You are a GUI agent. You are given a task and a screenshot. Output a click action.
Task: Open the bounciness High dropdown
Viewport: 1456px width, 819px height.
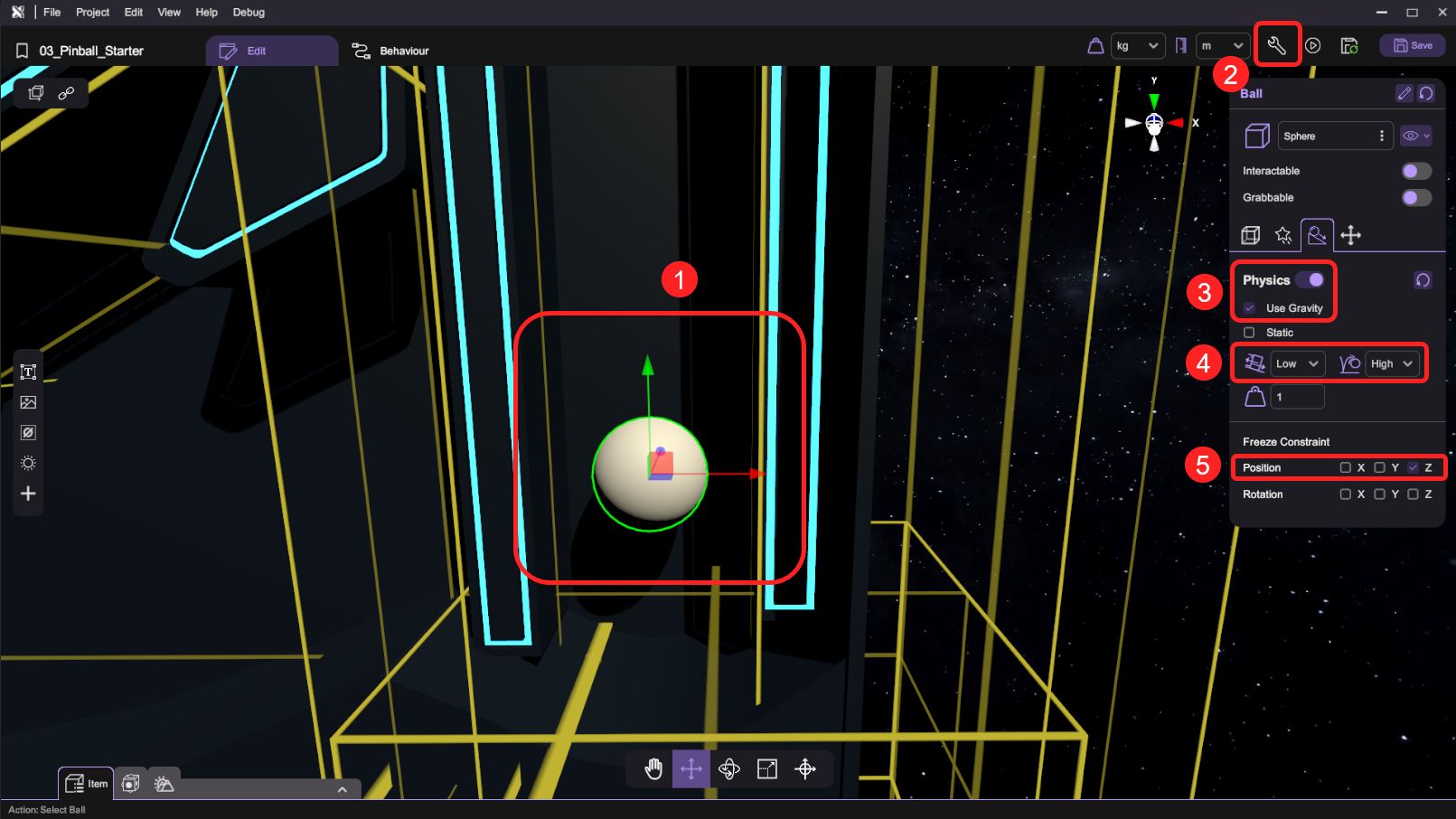coord(1391,363)
